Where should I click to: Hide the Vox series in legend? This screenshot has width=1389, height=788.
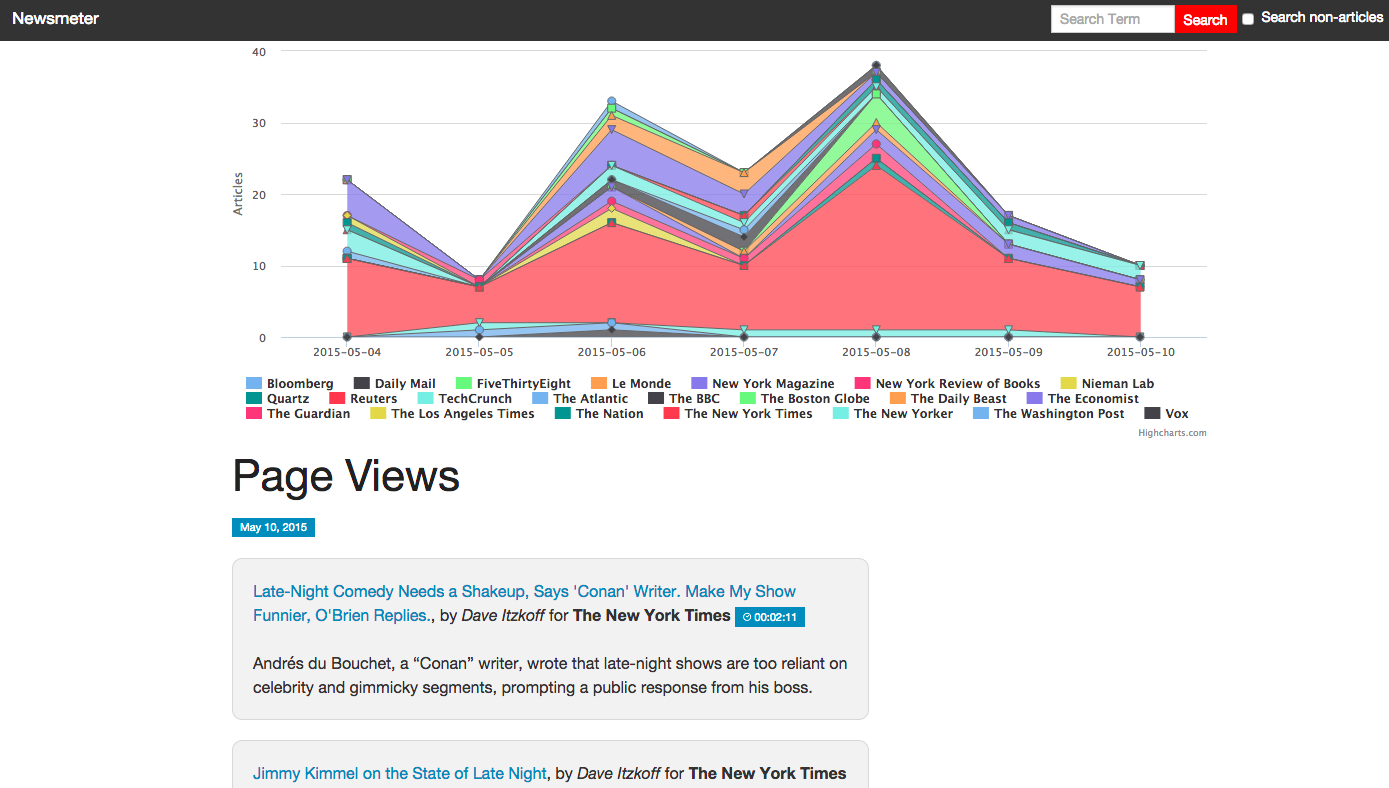(1166, 414)
